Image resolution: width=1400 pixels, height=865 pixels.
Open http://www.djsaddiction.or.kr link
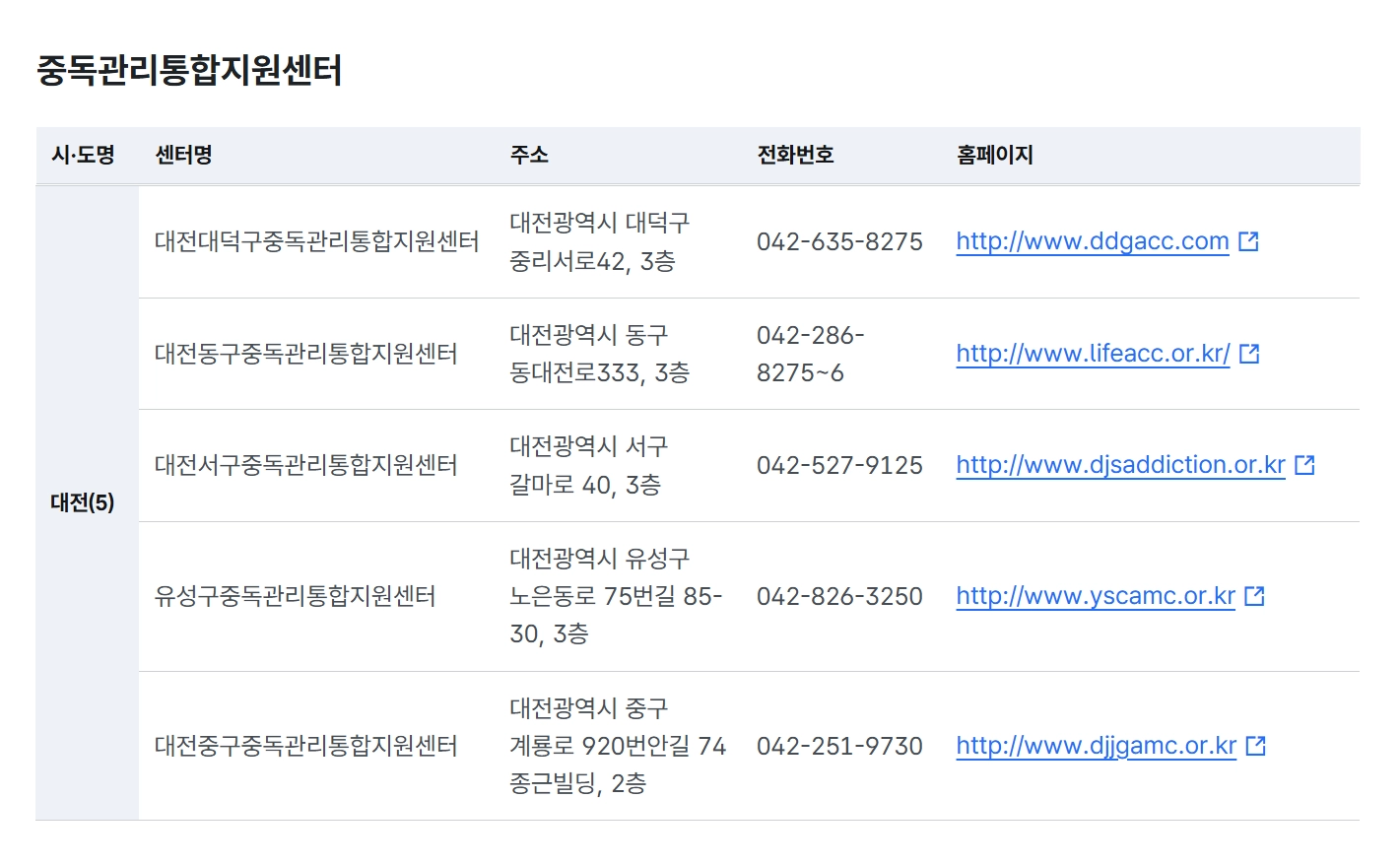point(1119,465)
